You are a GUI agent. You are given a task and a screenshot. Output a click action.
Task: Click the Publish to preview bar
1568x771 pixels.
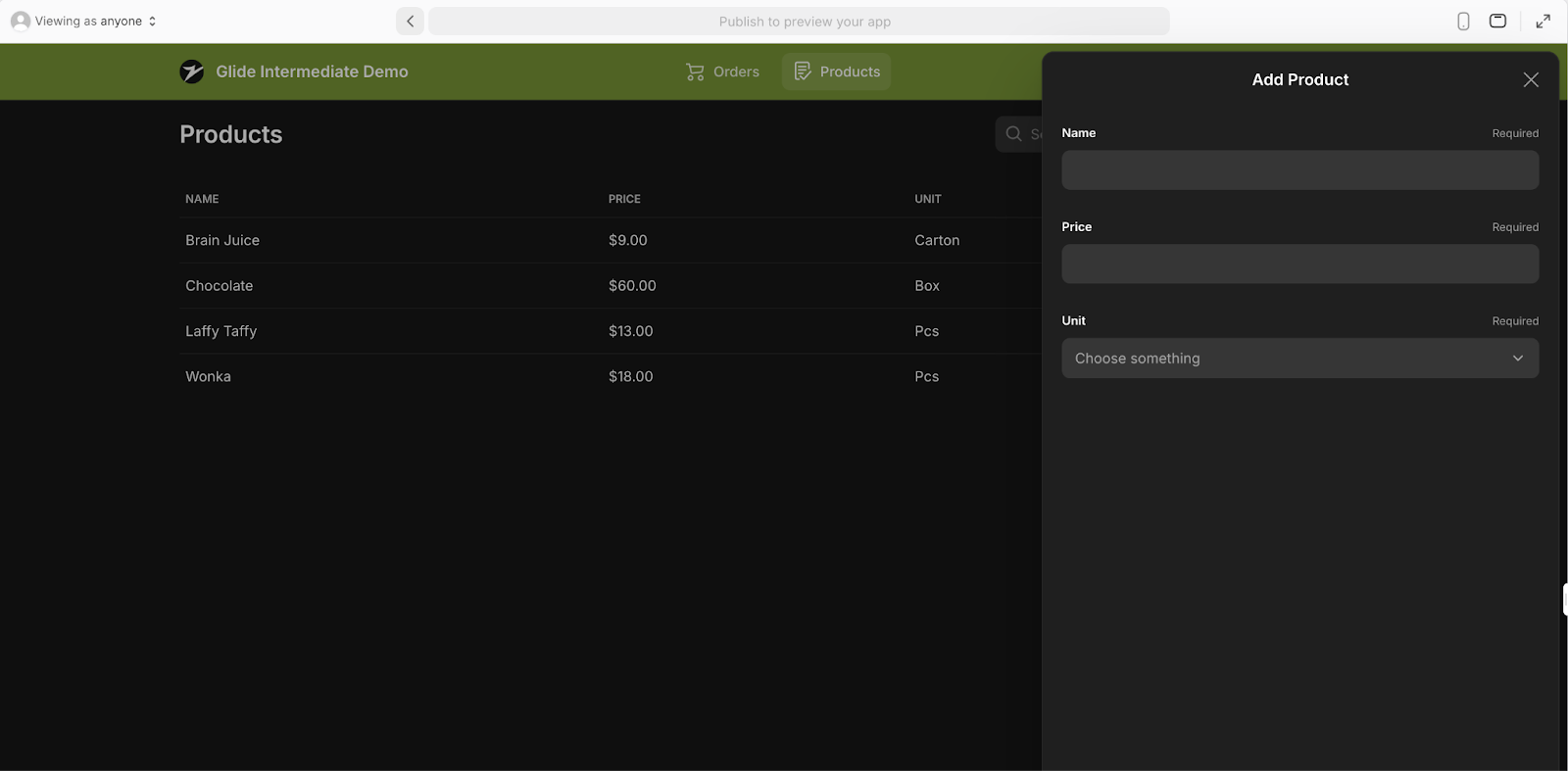(799, 21)
